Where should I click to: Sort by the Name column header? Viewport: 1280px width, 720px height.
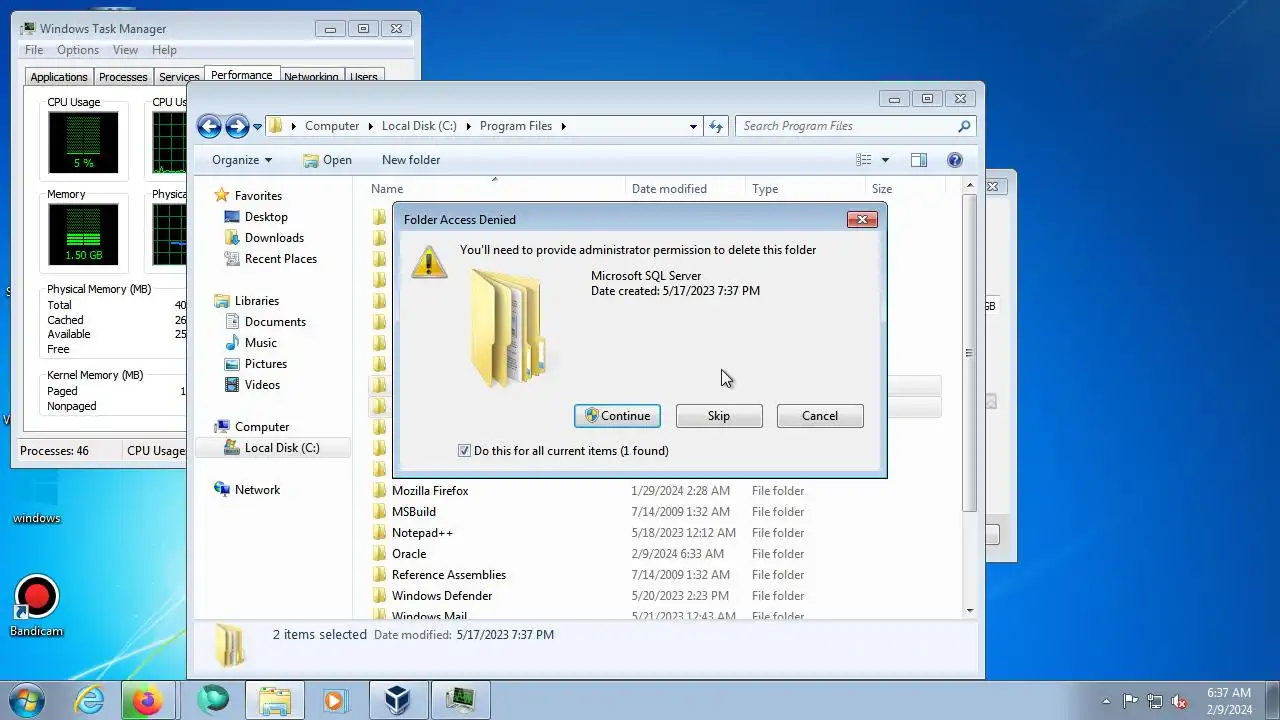coord(387,189)
